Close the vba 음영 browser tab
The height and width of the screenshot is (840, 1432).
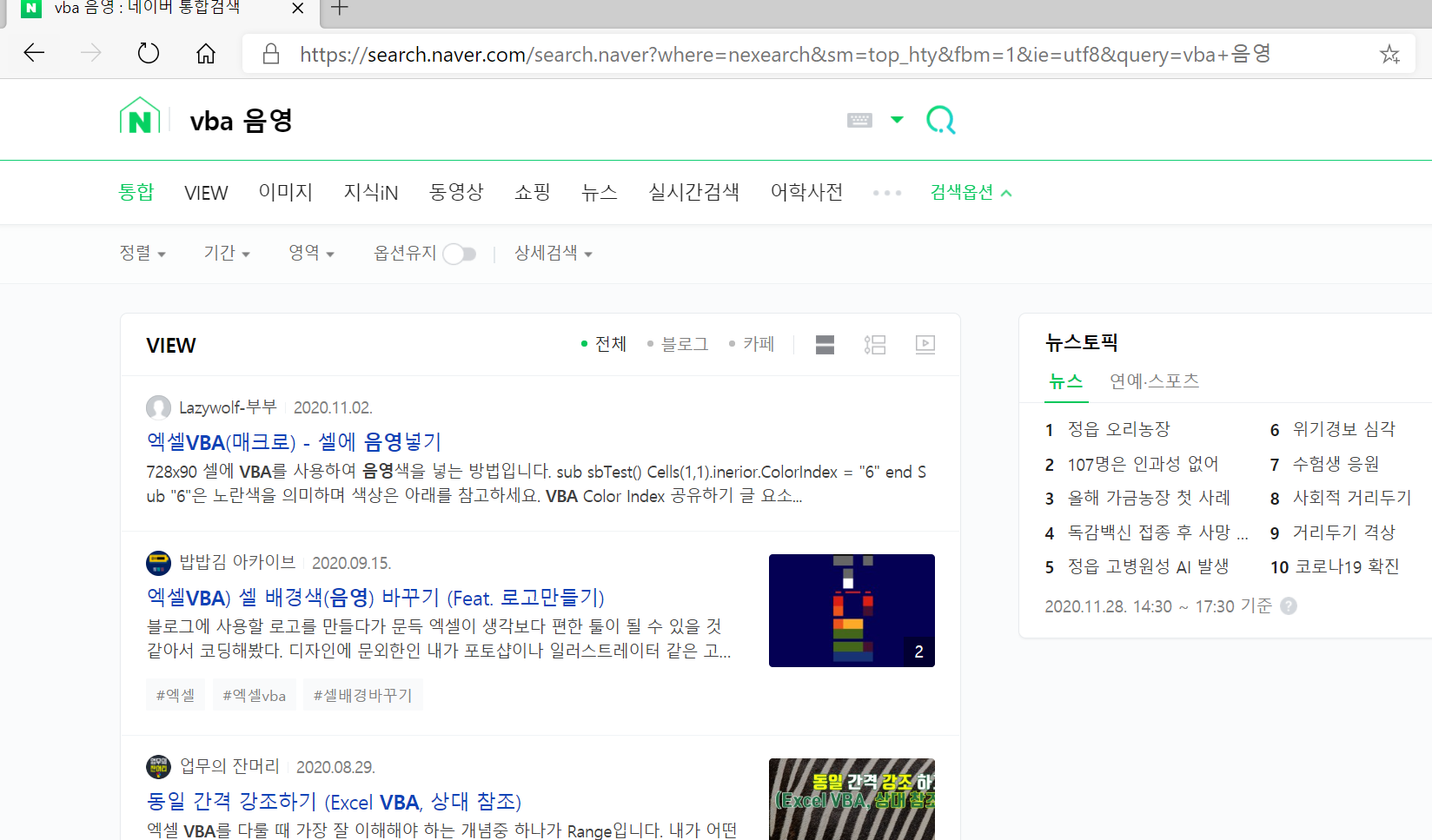coord(298,9)
